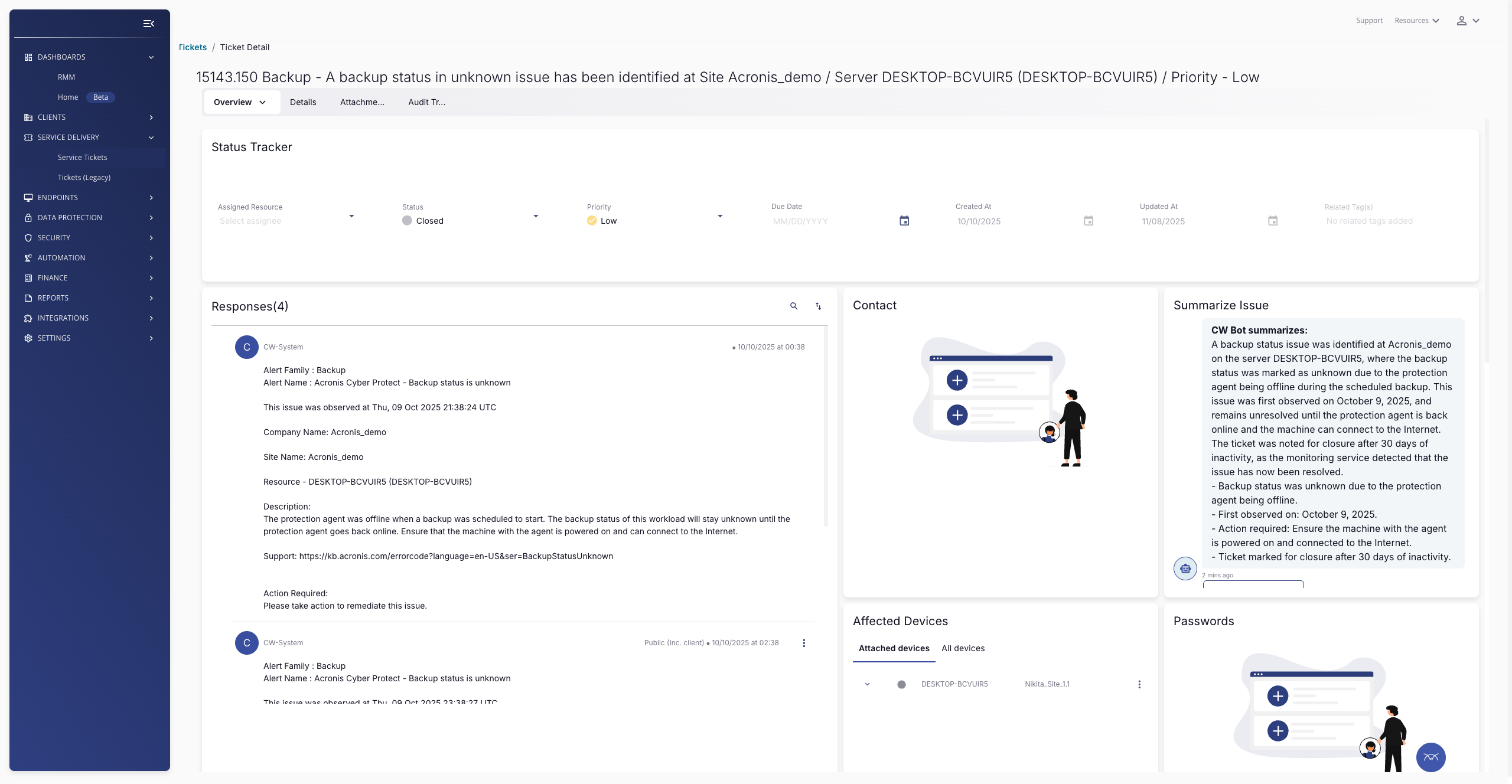
Task: Expand the DESKTOP-BCVUIR5 device row
Action: click(867, 684)
